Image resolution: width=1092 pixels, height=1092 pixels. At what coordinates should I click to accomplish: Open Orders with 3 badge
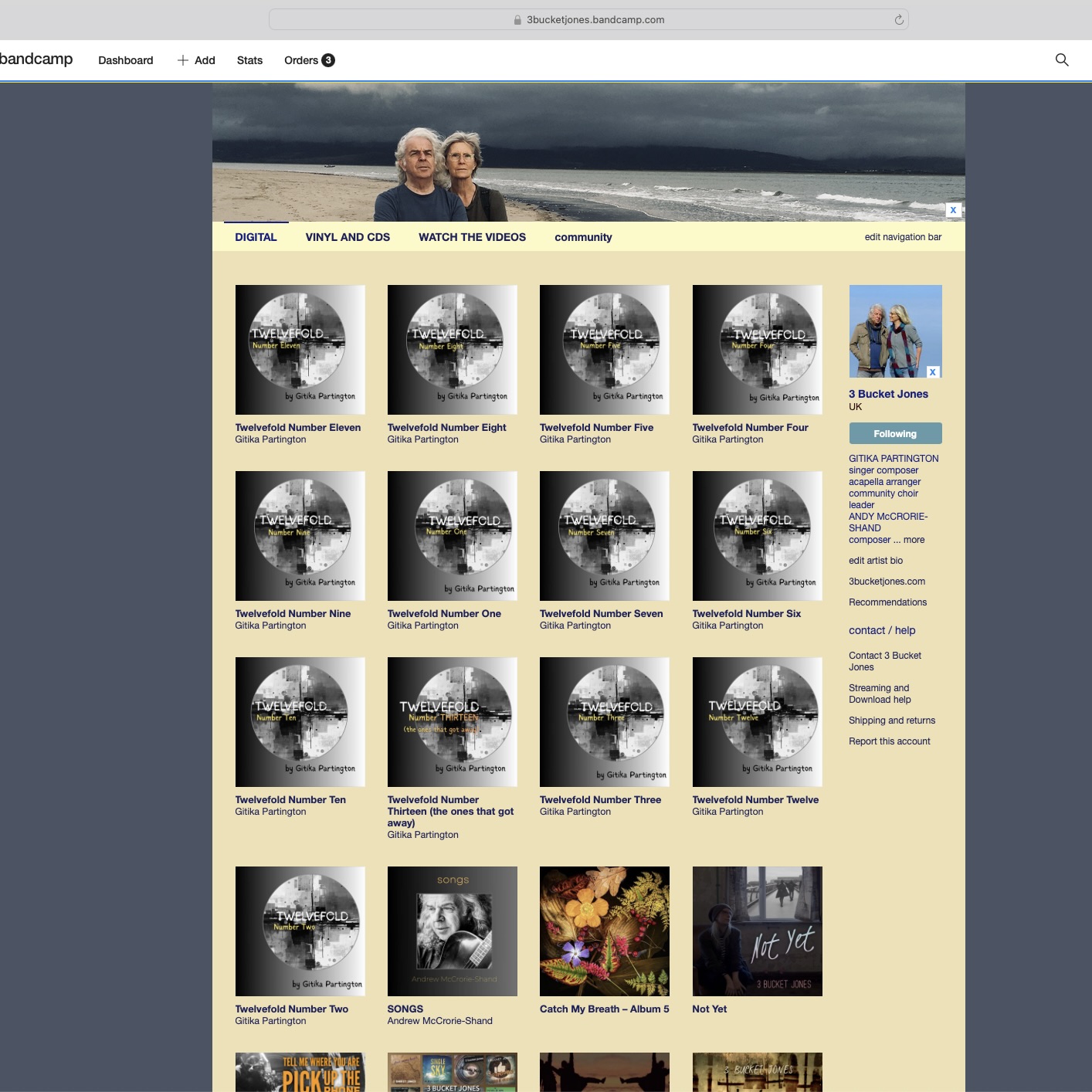309,60
